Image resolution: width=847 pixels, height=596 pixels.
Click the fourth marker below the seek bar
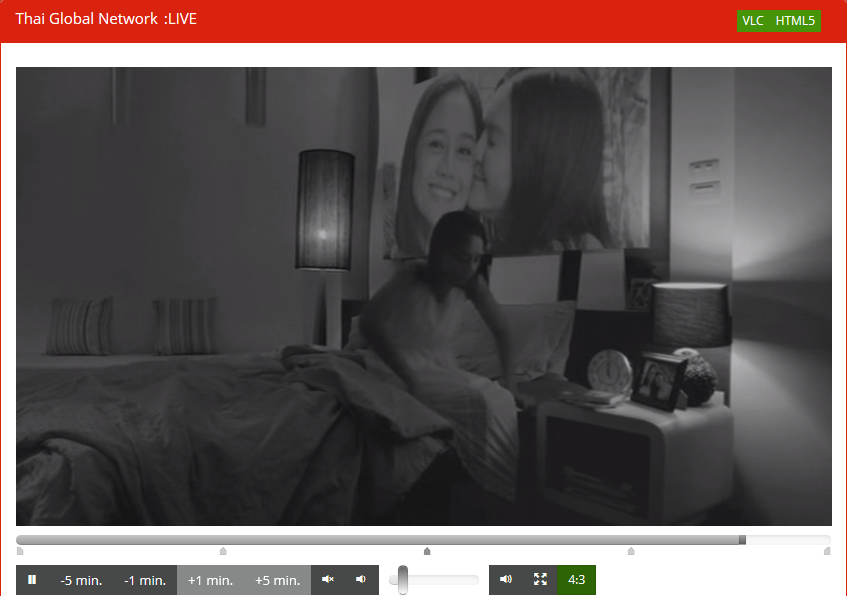click(x=631, y=551)
